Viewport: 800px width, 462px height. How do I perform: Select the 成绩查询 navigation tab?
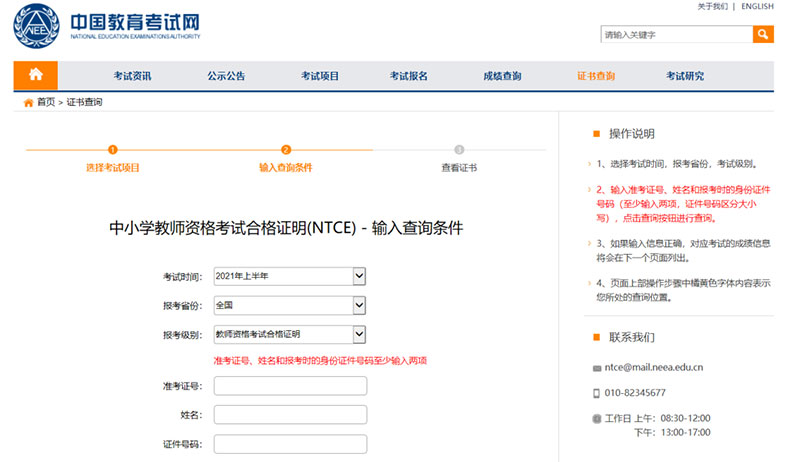(x=502, y=76)
